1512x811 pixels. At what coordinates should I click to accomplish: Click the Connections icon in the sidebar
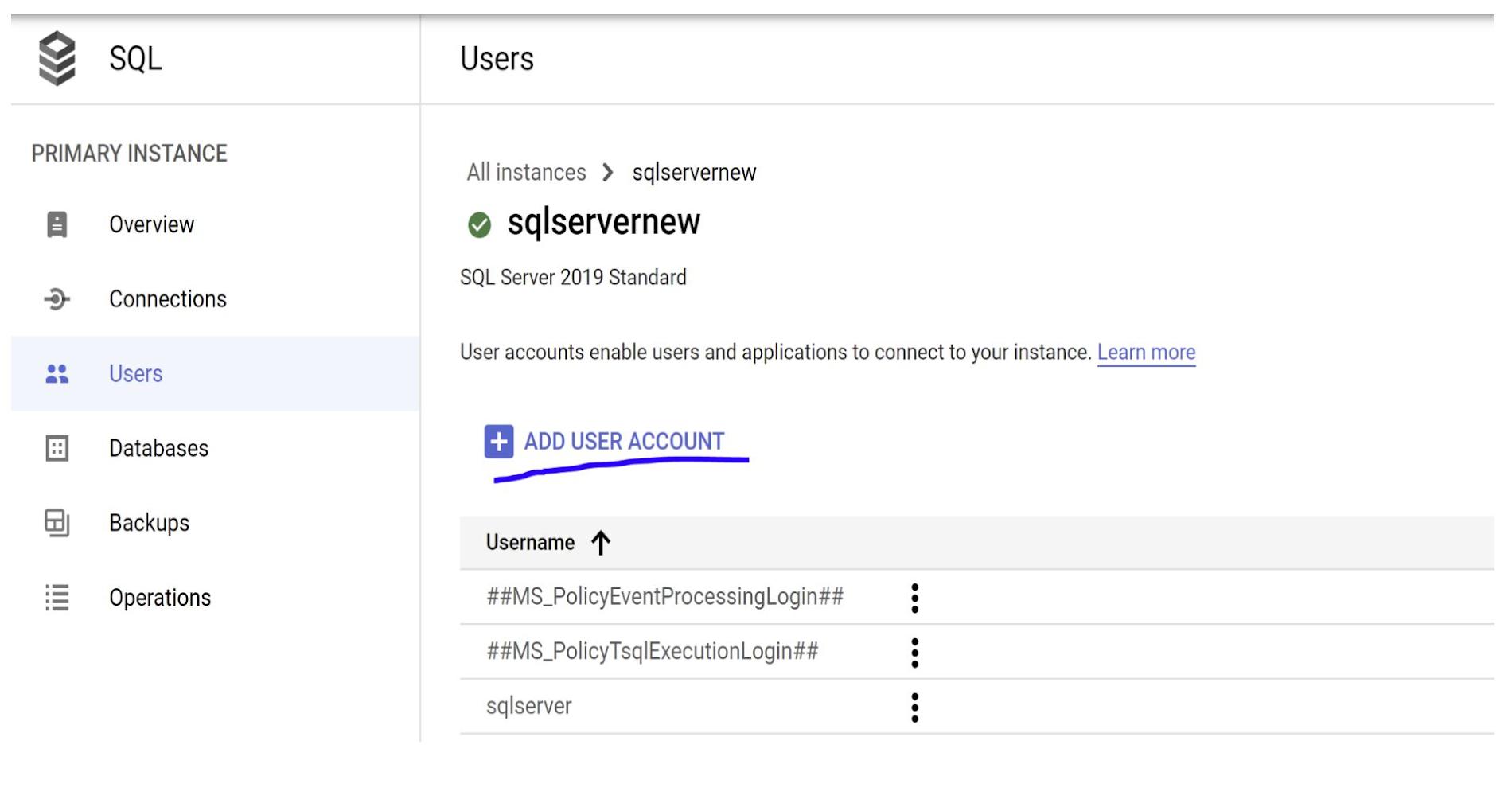coord(57,299)
